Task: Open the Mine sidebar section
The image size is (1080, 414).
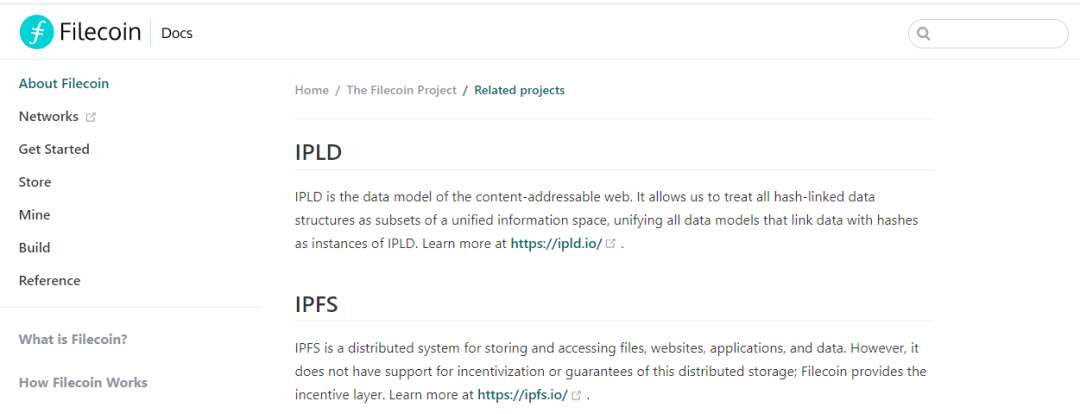Action: 34,215
